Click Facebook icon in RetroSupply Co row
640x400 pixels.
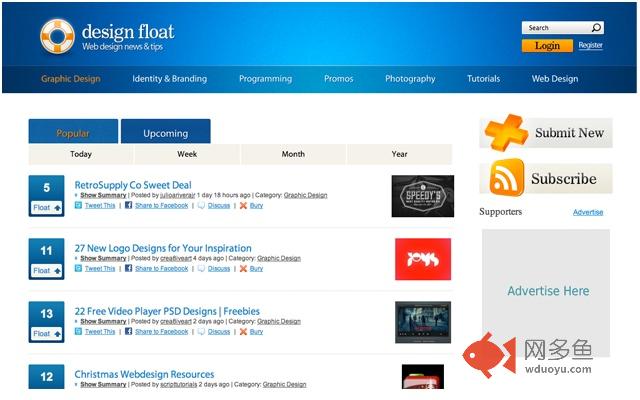[128, 205]
